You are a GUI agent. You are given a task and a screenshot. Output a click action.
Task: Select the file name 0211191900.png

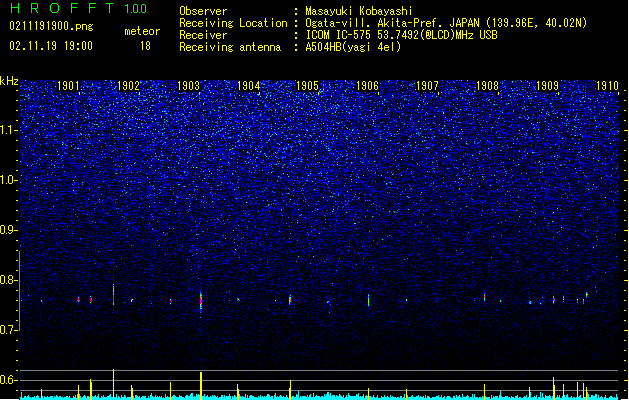(51, 26)
